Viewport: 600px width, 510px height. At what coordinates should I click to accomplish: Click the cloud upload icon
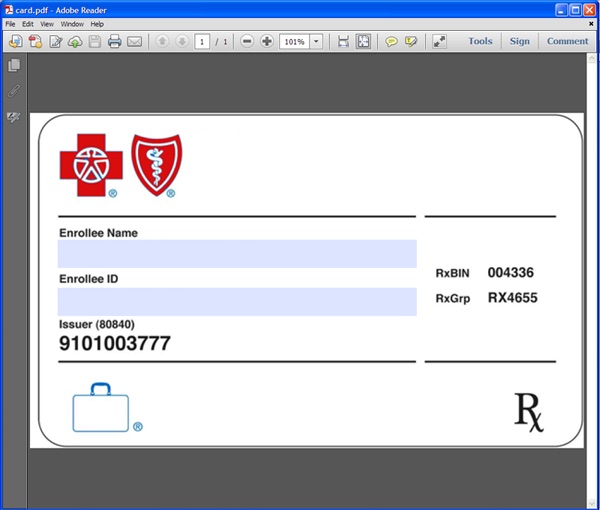75,41
